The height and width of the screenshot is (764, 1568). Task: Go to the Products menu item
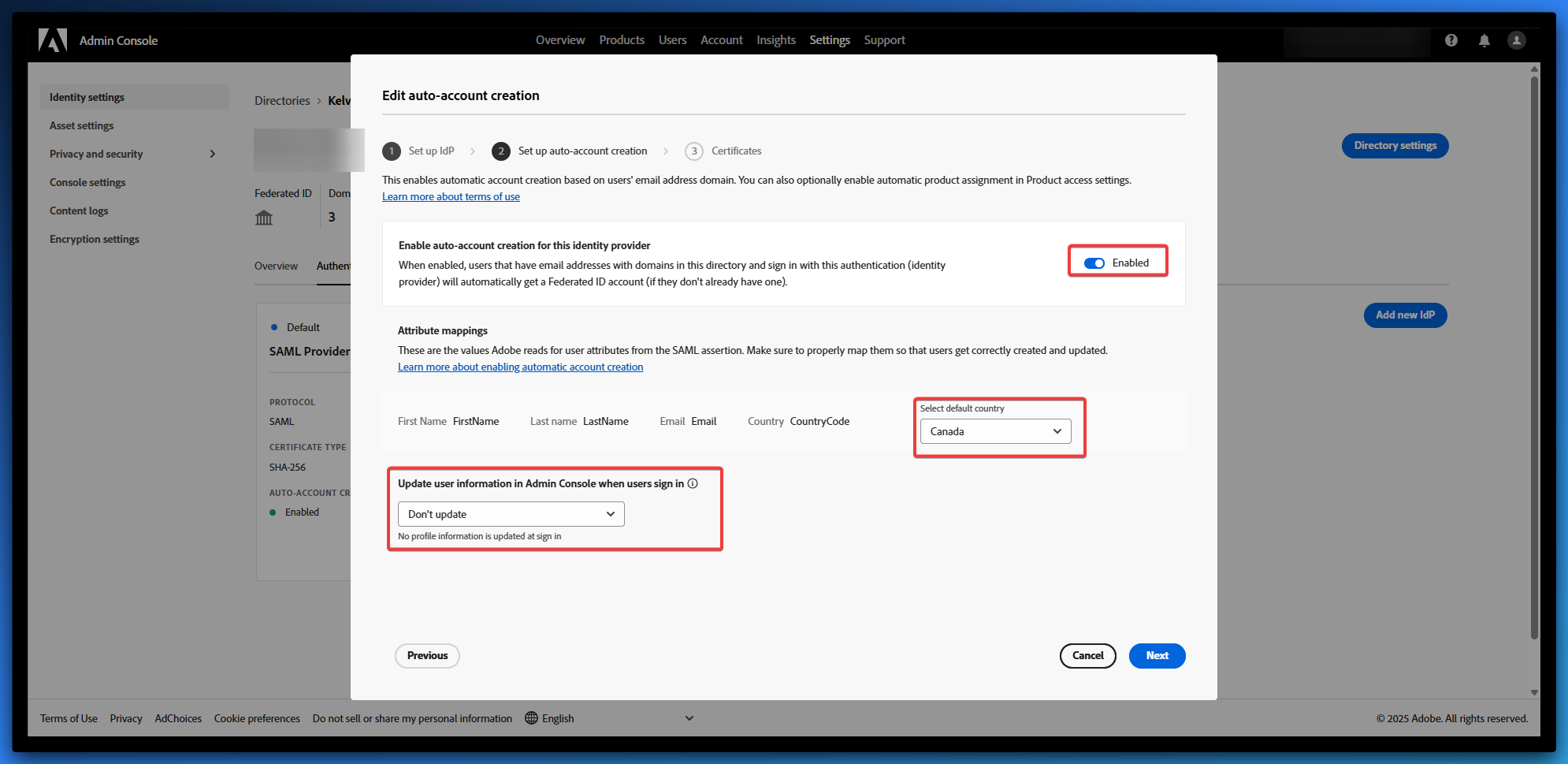click(x=621, y=40)
